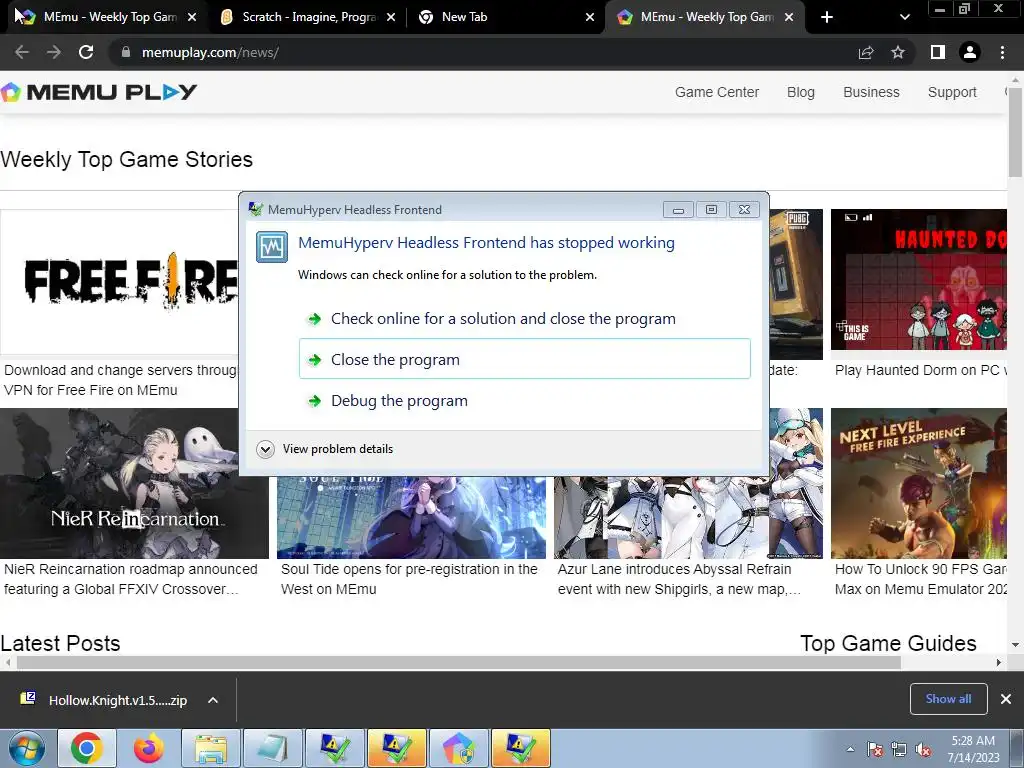
Task: Open How To Unlock 90 FPS article link
Action: click(921, 579)
